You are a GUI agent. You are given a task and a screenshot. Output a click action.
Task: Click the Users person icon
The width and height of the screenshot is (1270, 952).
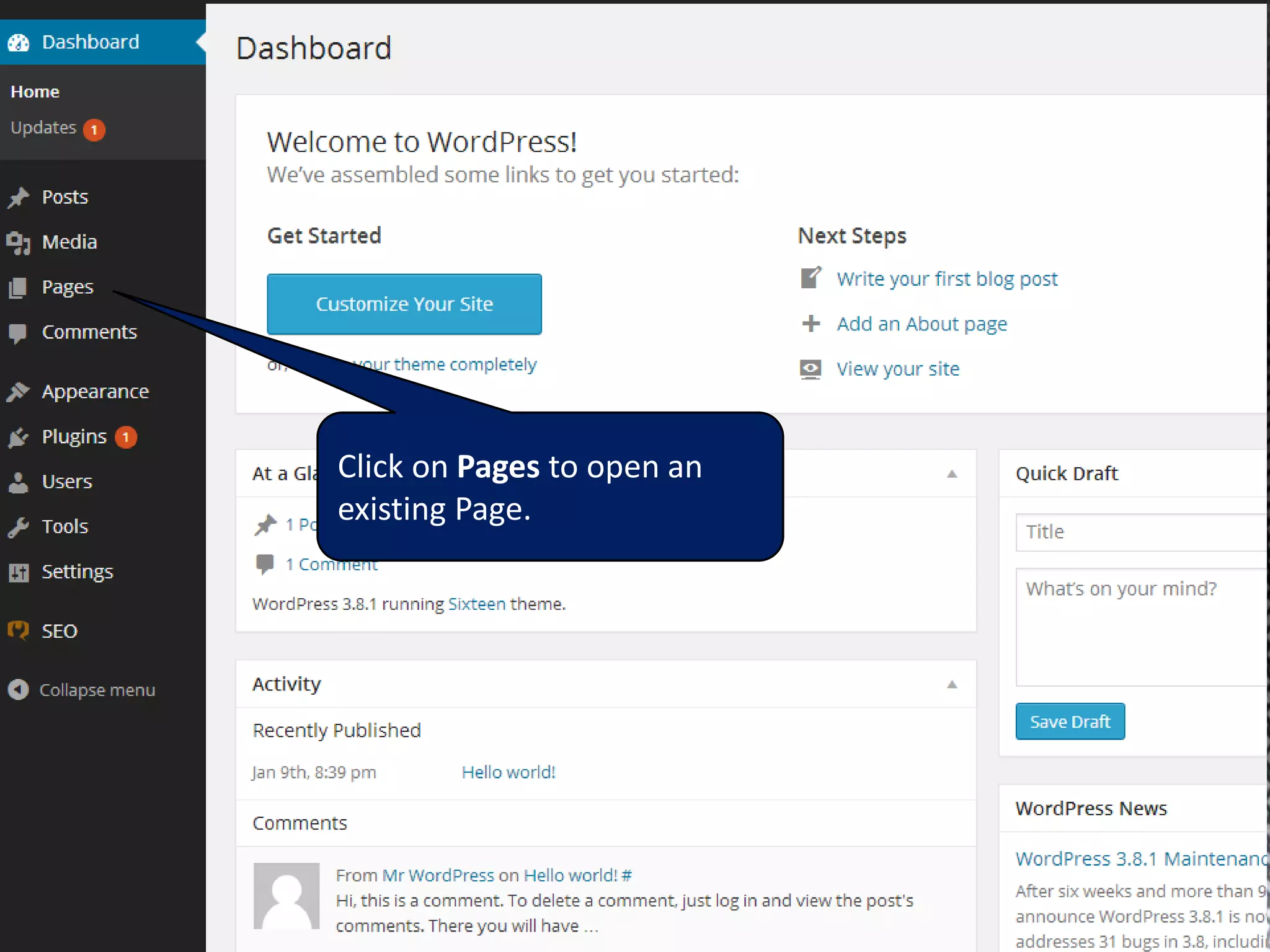pyautogui.click(x=19, y=482)
